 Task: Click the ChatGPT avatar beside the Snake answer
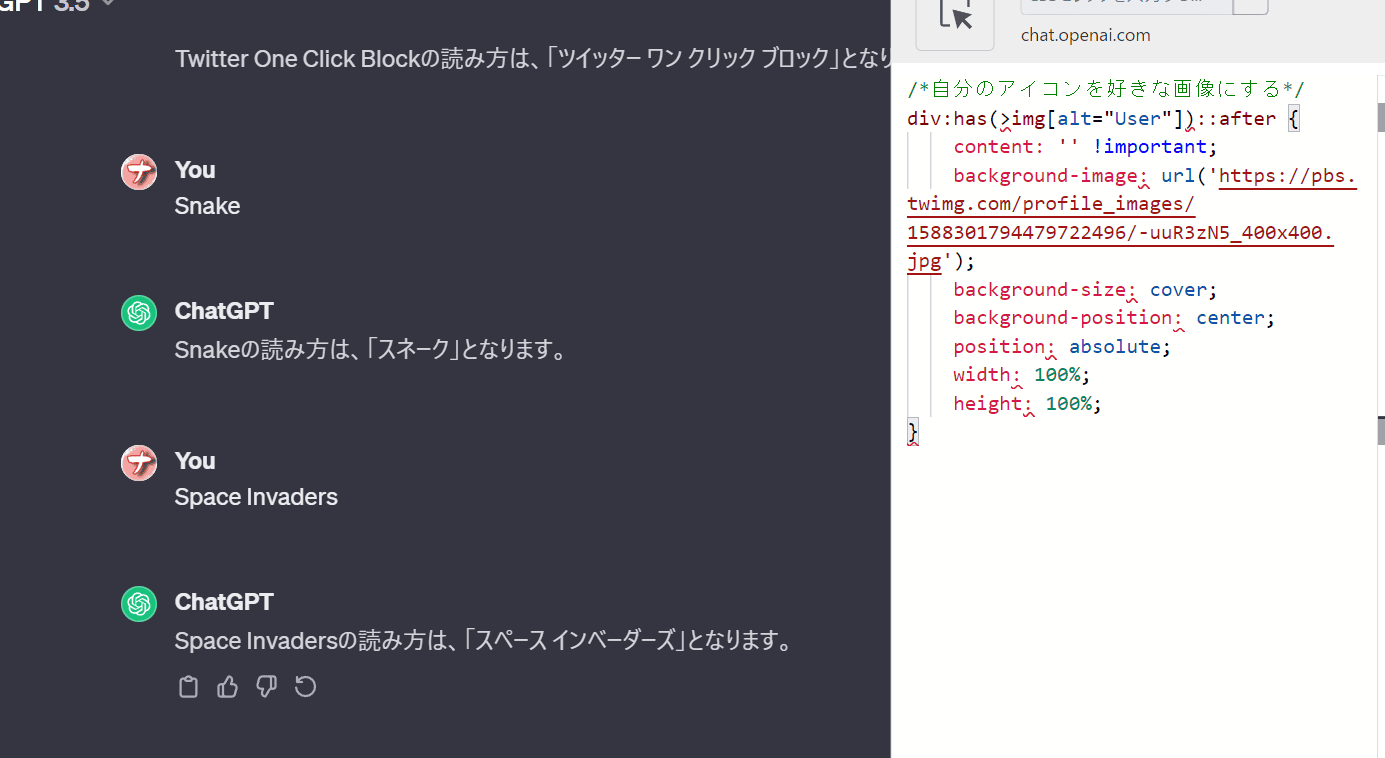click(138, 313)
